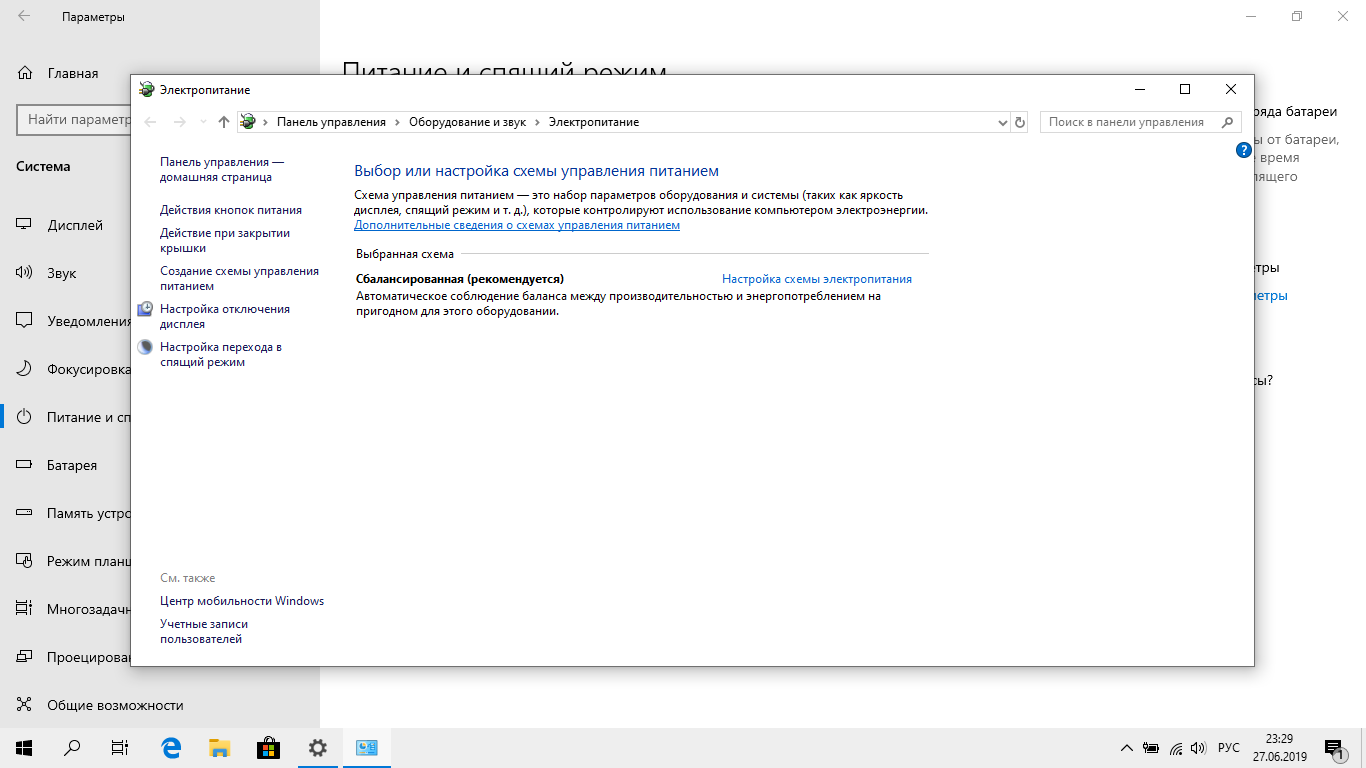Image resolution: width=1366 pixels, height=768 pixels.
Task: Show hidden system tray icons
Action: [x=1126, y=748]
